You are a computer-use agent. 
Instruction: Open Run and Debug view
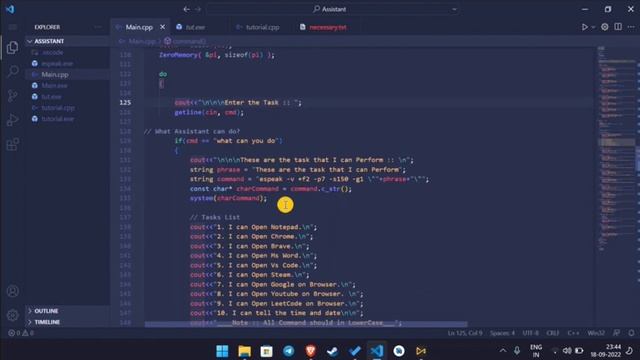12,120
